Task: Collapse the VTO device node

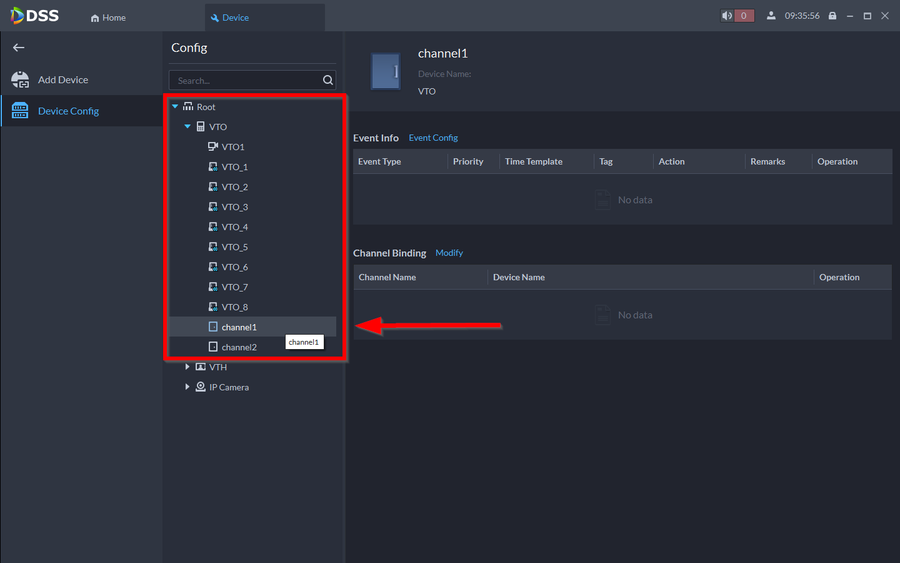Action: 188,126
